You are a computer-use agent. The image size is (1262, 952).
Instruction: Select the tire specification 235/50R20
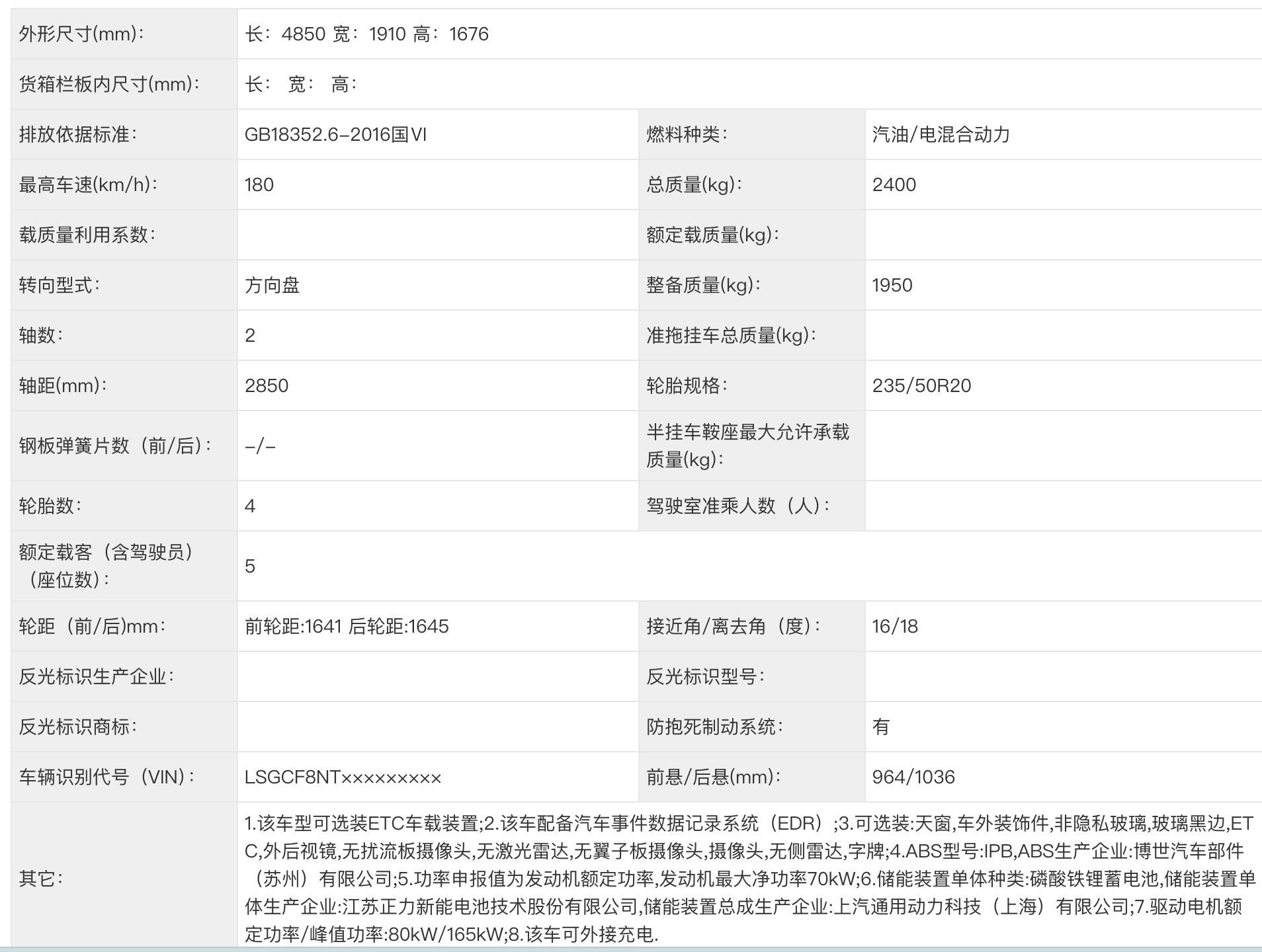(921, 386)
